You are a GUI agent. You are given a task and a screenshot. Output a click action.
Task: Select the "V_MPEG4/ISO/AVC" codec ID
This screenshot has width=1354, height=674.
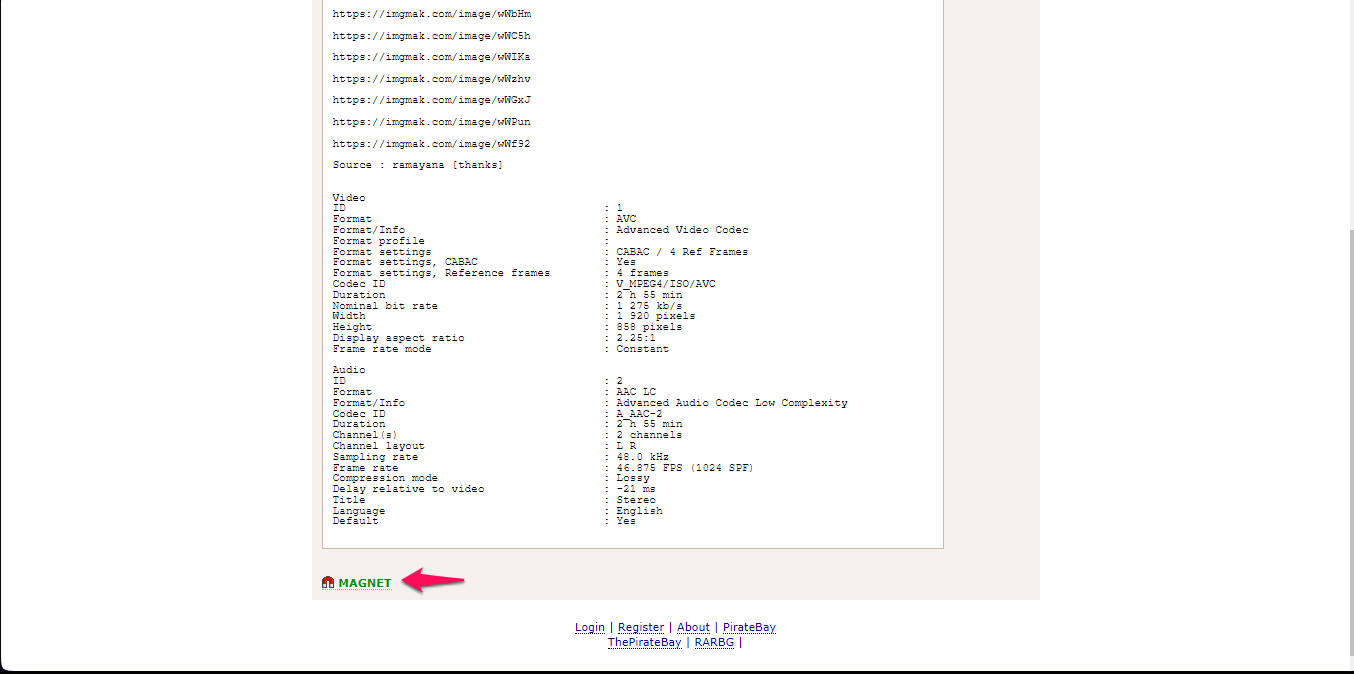click(x=666, y=284)
